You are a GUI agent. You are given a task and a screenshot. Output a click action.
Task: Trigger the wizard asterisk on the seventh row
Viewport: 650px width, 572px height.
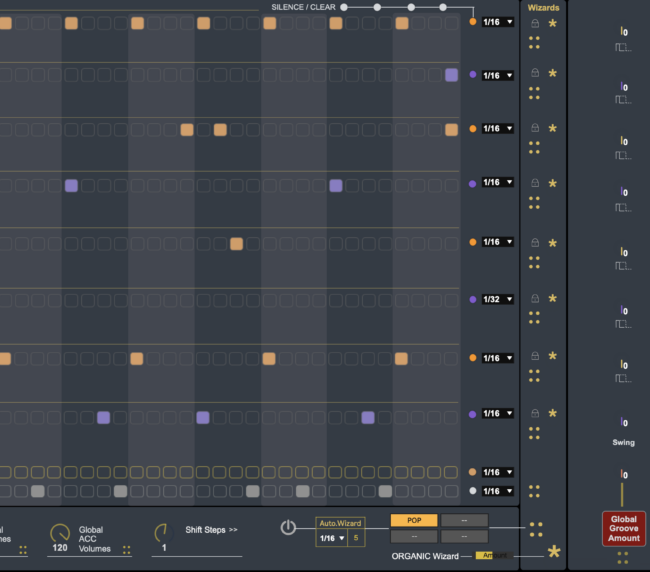553,356
